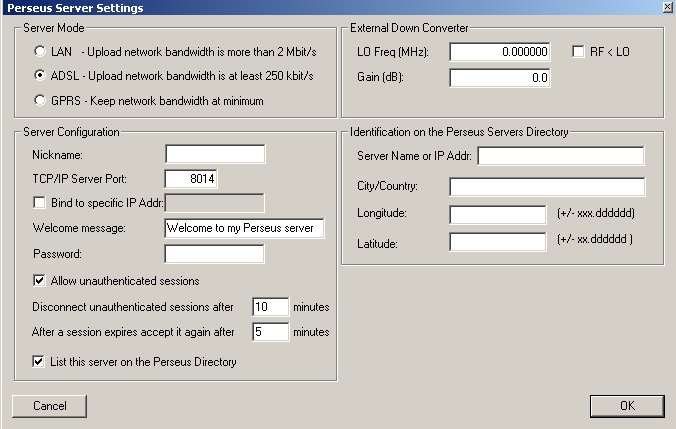Click the LO Freq (MHz) input field

500,52
